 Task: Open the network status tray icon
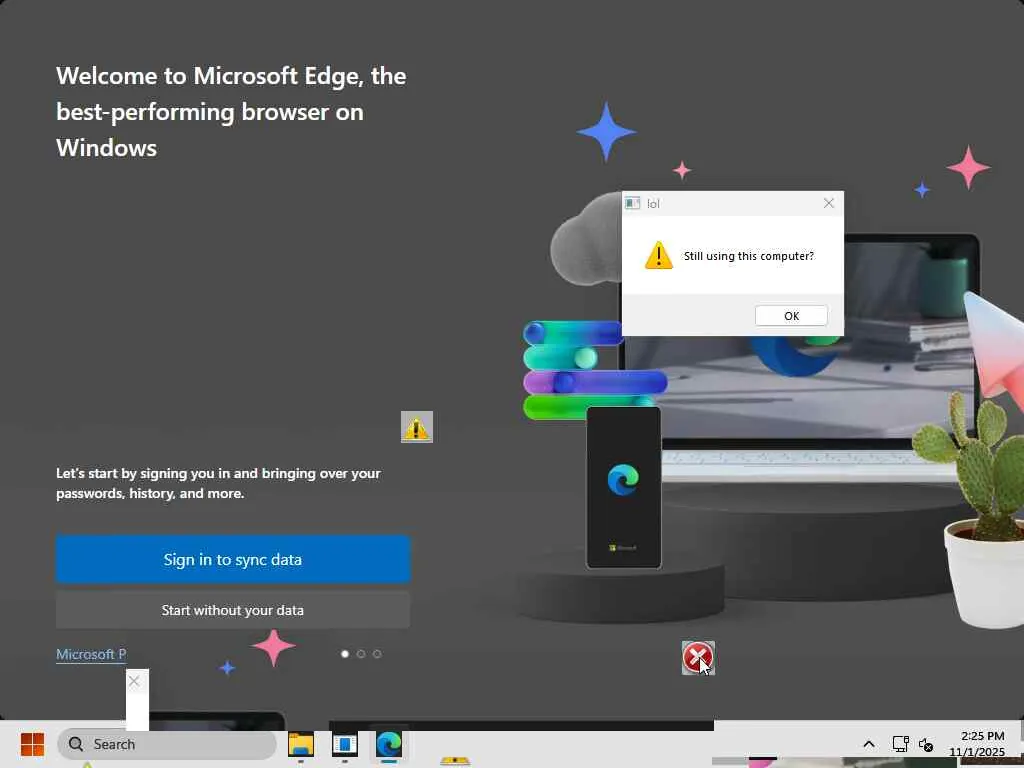tap(901, 744)
